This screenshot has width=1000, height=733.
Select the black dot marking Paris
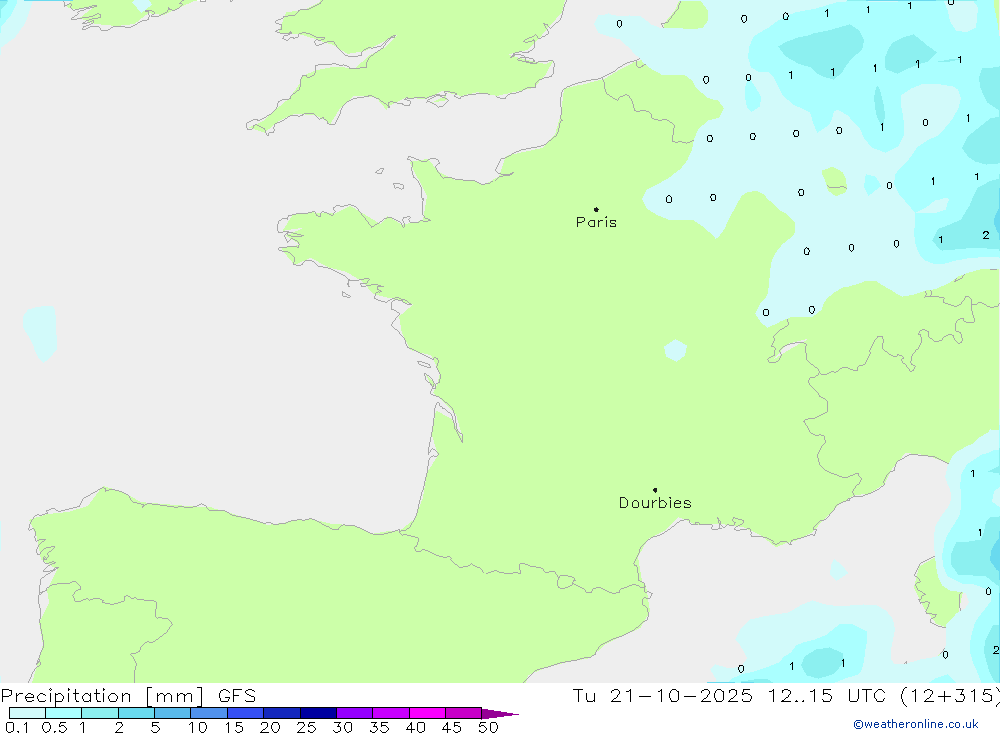pos(596,209)
